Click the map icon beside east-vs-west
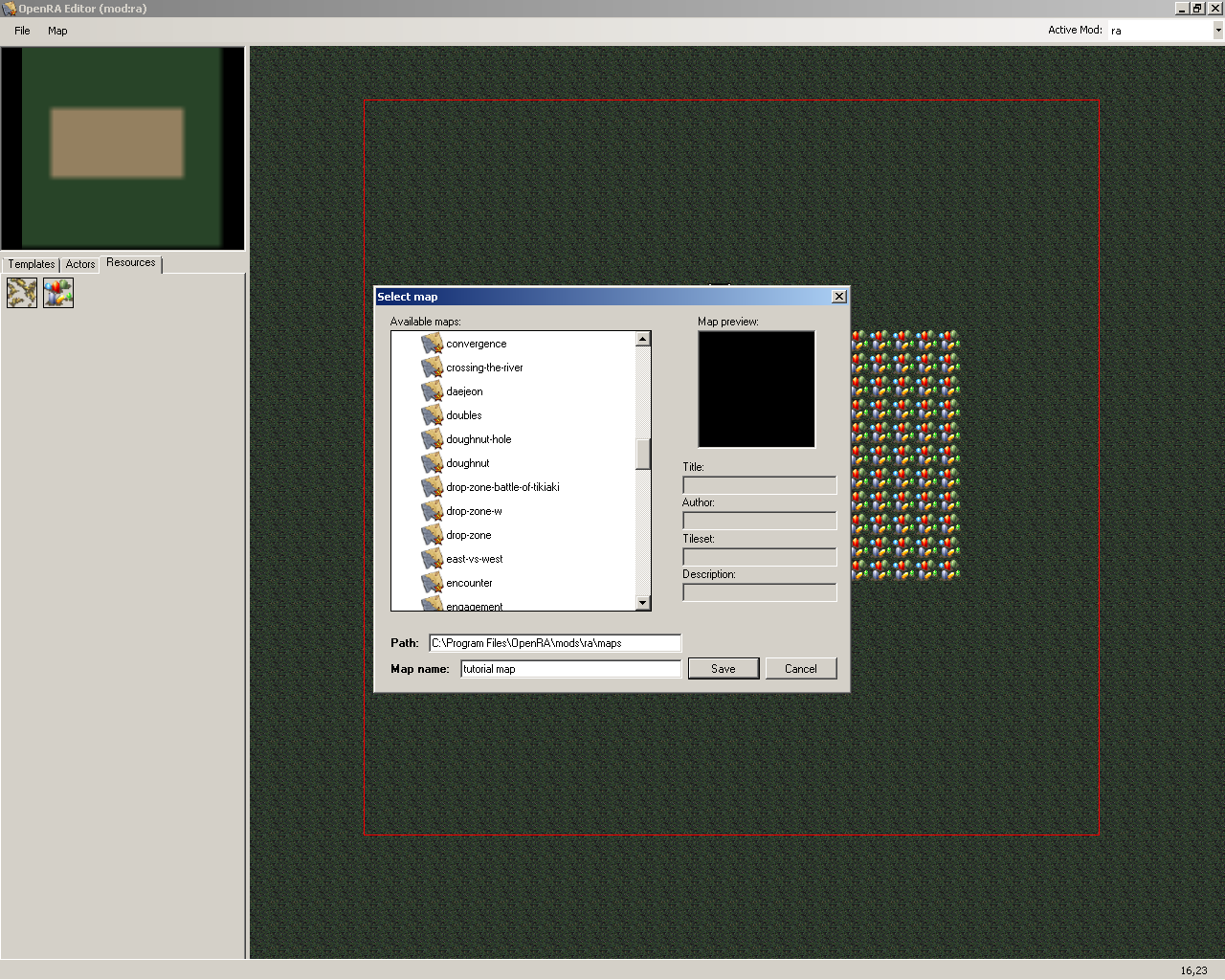Screen dimensions: 1225x980 [433, 559]
